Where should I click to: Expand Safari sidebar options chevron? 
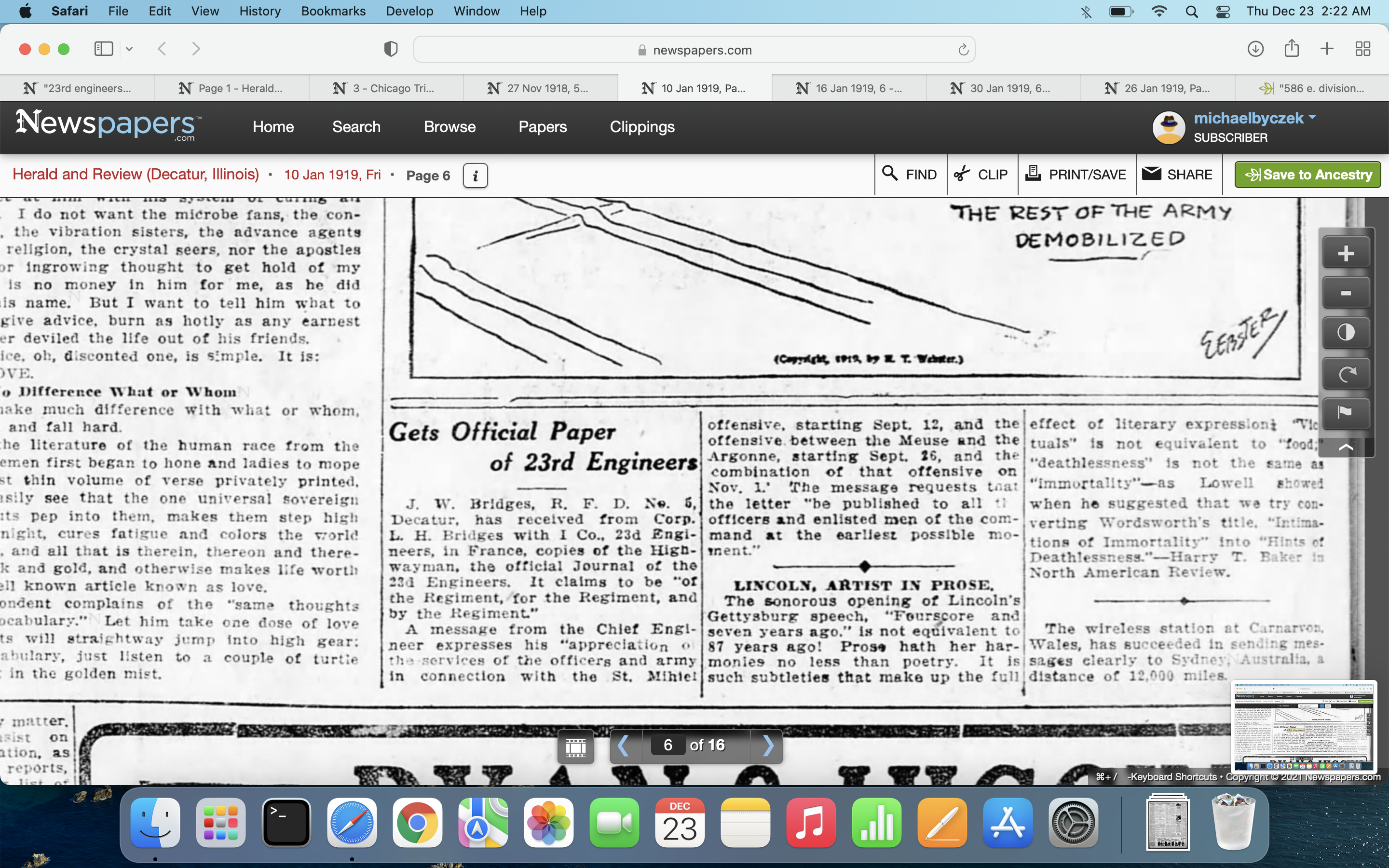tap(129, 49)
